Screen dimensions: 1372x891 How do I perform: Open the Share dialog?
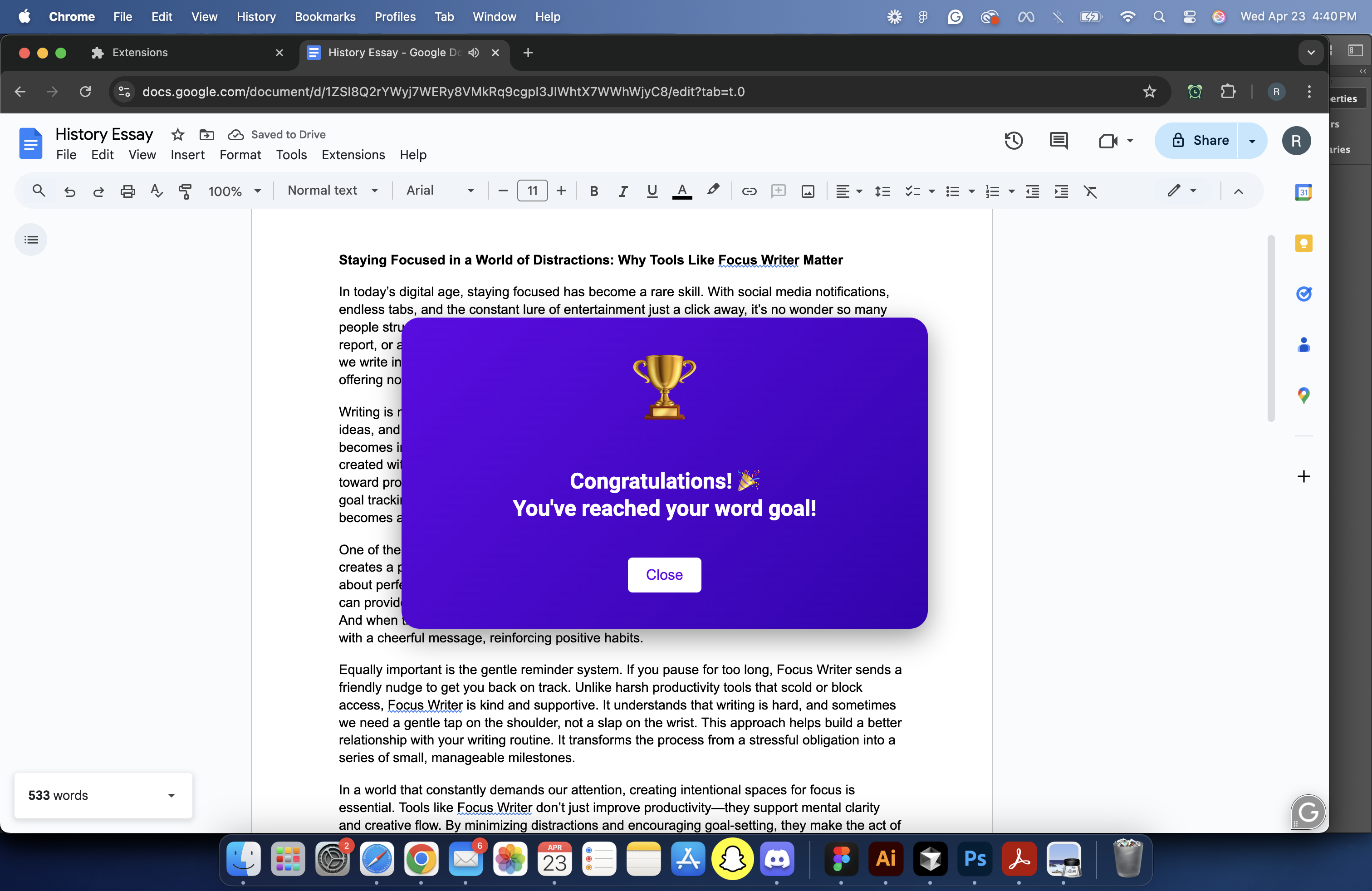tap(1196, 141)
